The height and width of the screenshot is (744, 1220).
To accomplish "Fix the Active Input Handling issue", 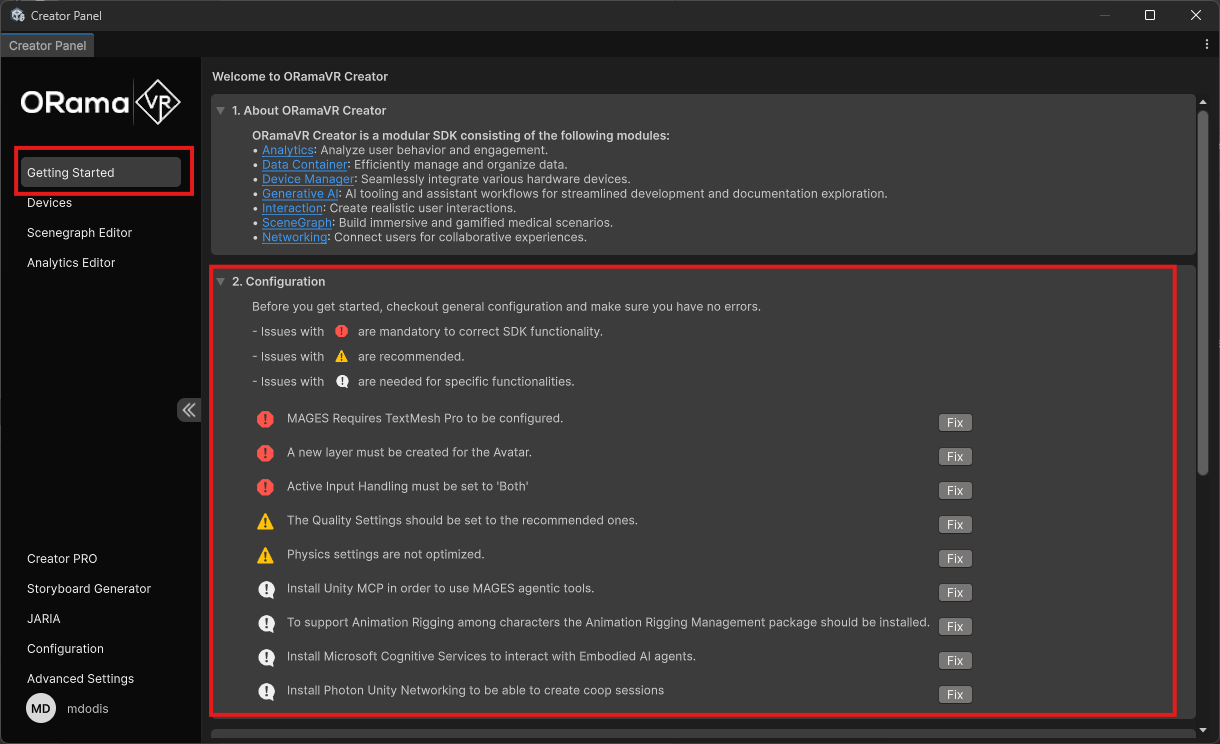I will [955, 491].
